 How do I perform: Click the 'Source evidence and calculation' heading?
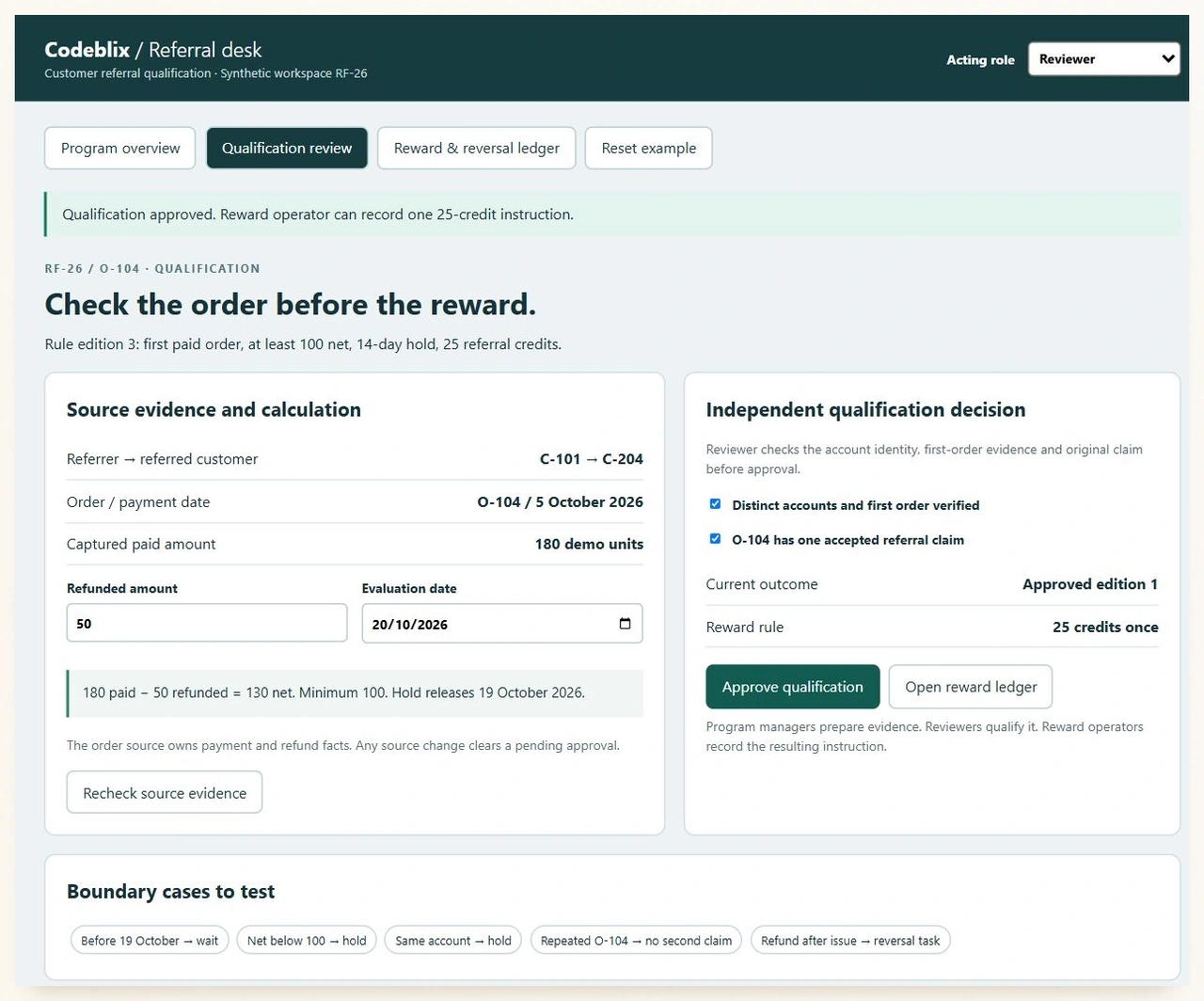(214, 410)
